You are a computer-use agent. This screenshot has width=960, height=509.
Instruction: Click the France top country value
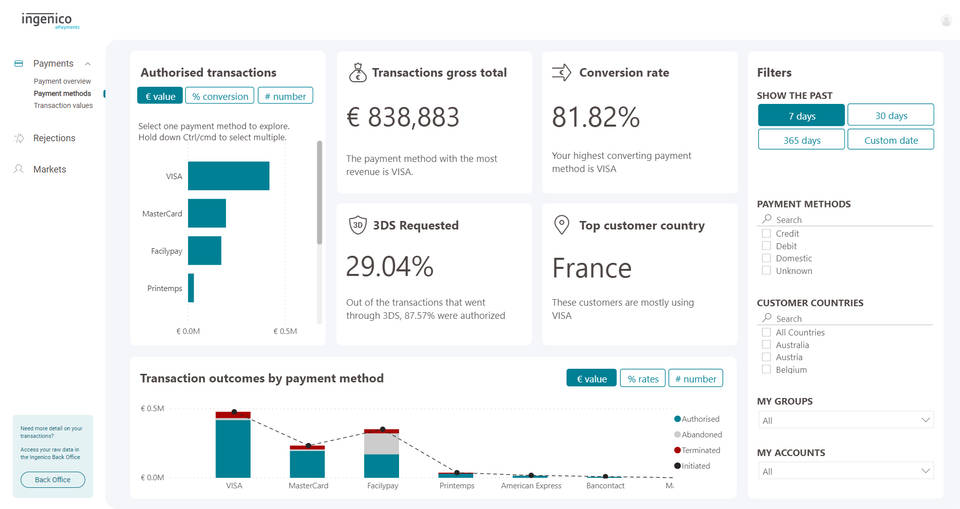pos(592,268)
